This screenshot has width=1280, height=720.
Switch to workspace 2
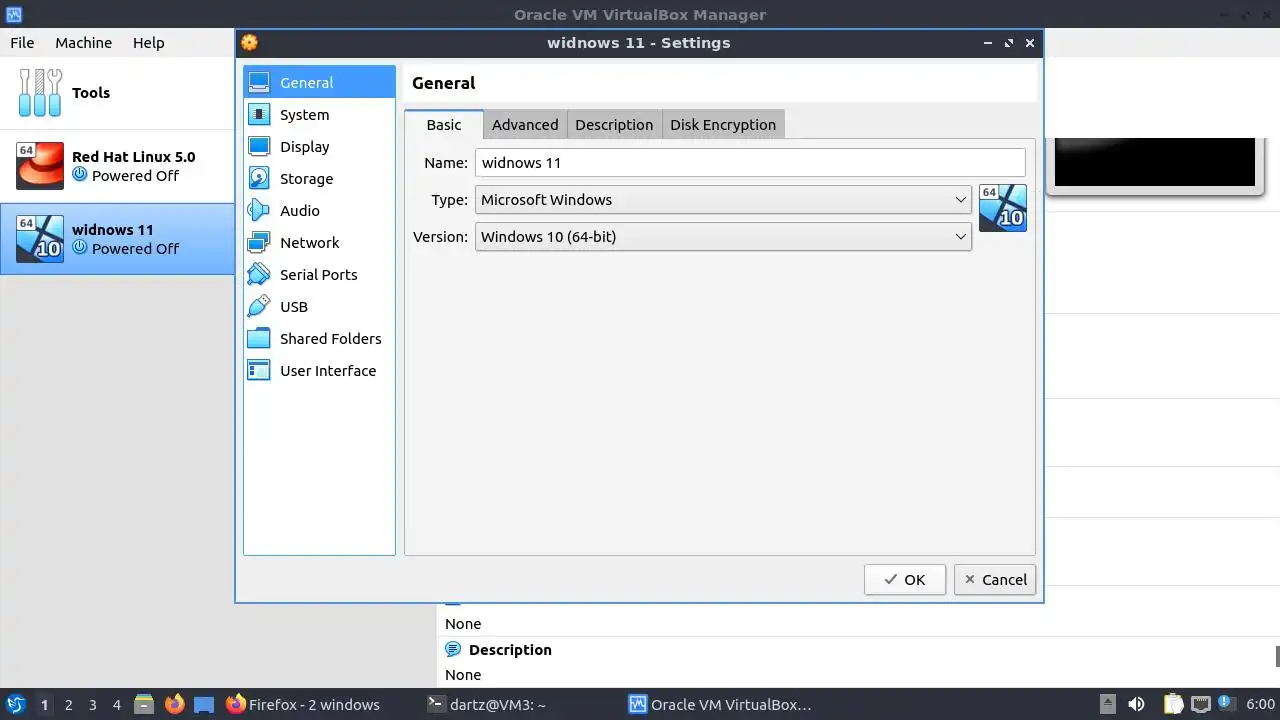pos(68,705)
